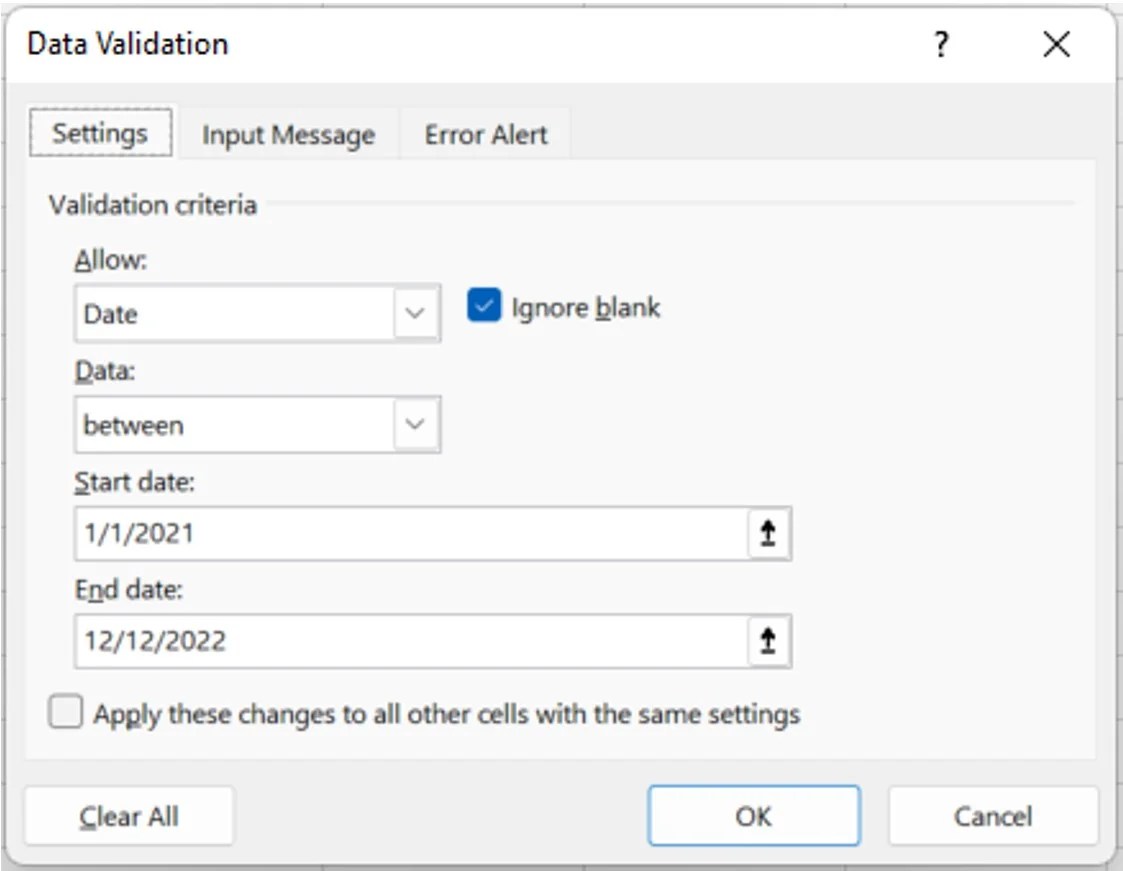Dismiss the dialog with Cancel
This screenshot has height=871, width=1123.
pos(991,815)
